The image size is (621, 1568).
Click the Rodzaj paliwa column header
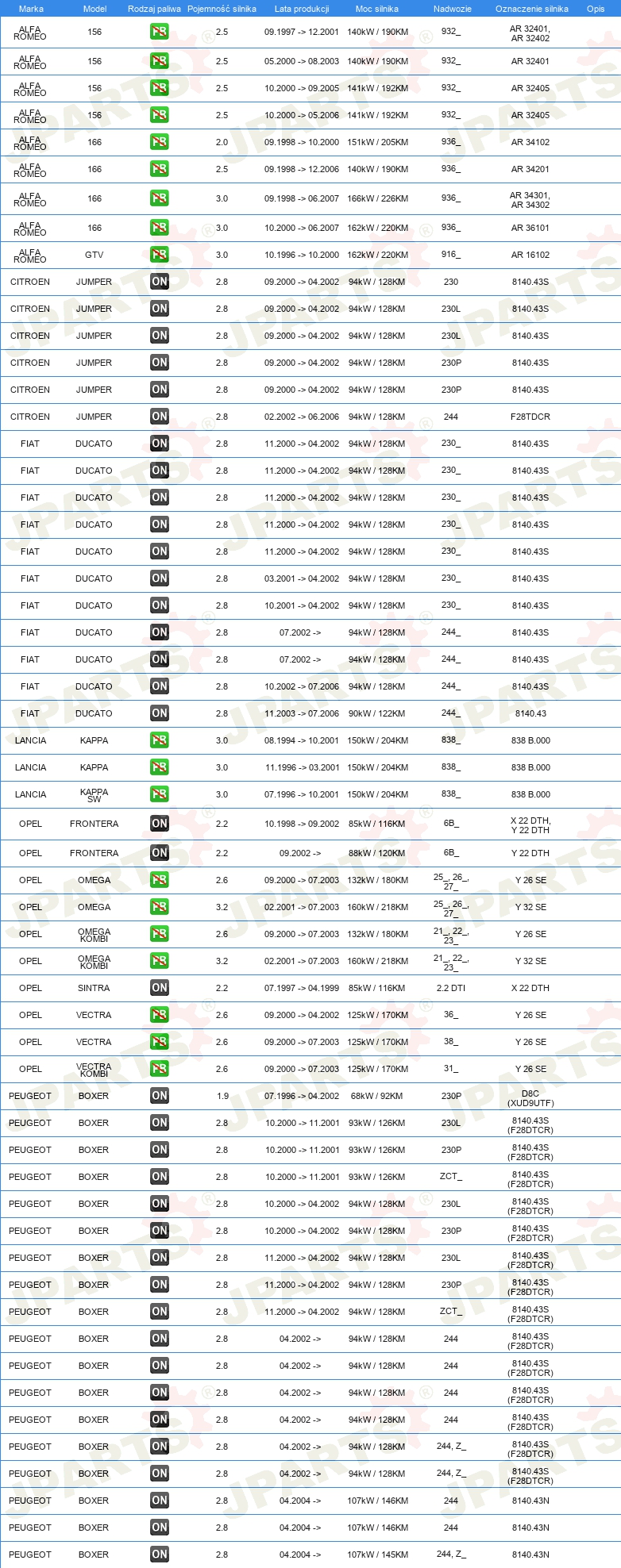pyautogui.click(x=154, y=9)
